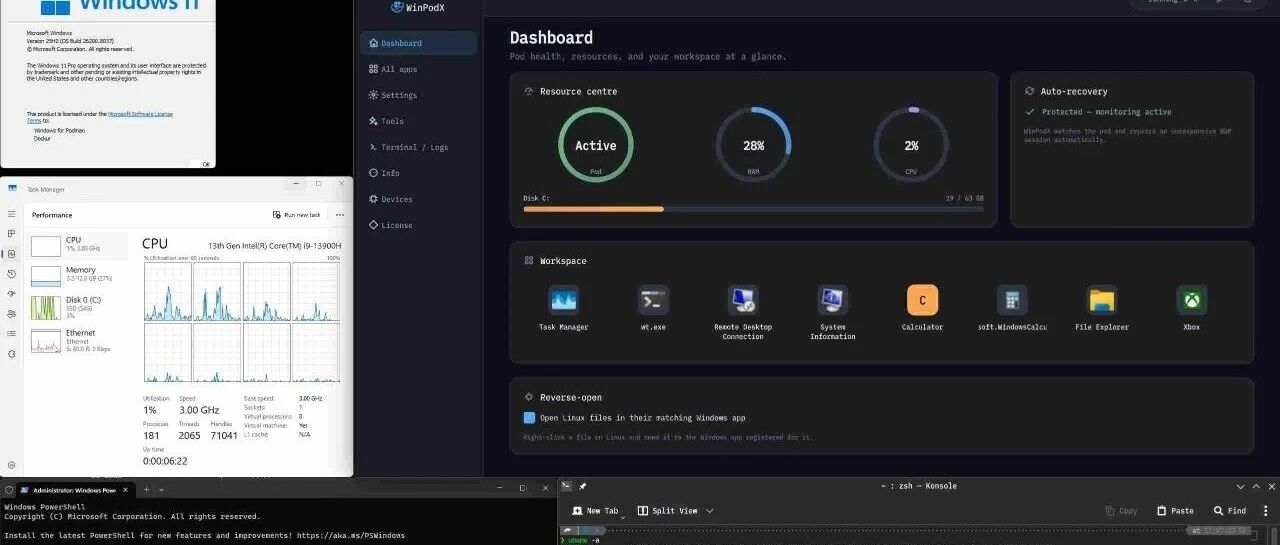Open Task Manager hamburger navigation menu
This screenshot has width=1280, height=545.
pyautogui.click(x=11, y=213)
